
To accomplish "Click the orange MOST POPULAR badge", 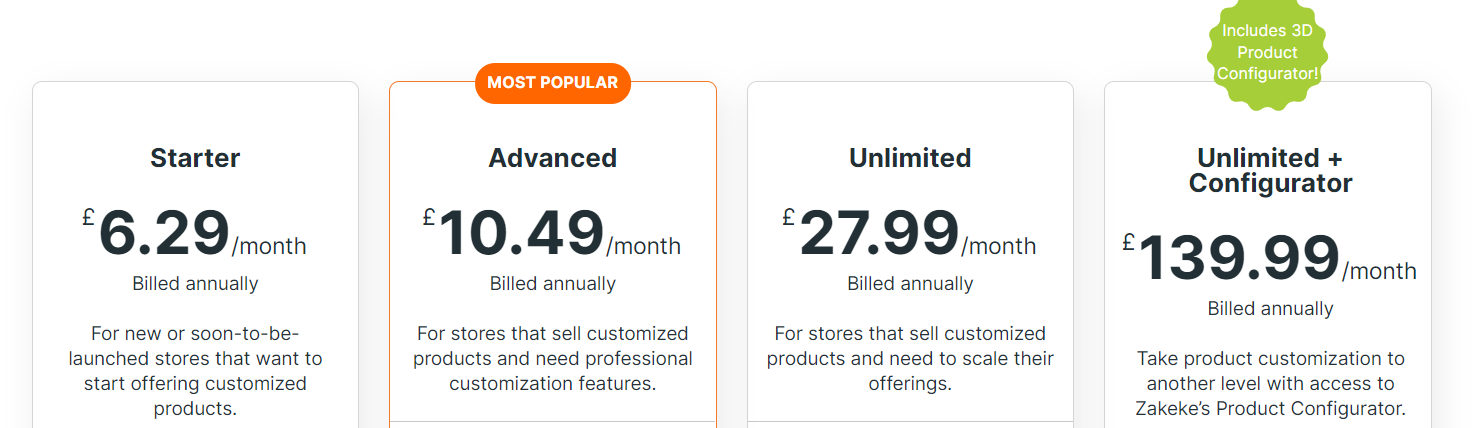I will [x=552, y=82].
